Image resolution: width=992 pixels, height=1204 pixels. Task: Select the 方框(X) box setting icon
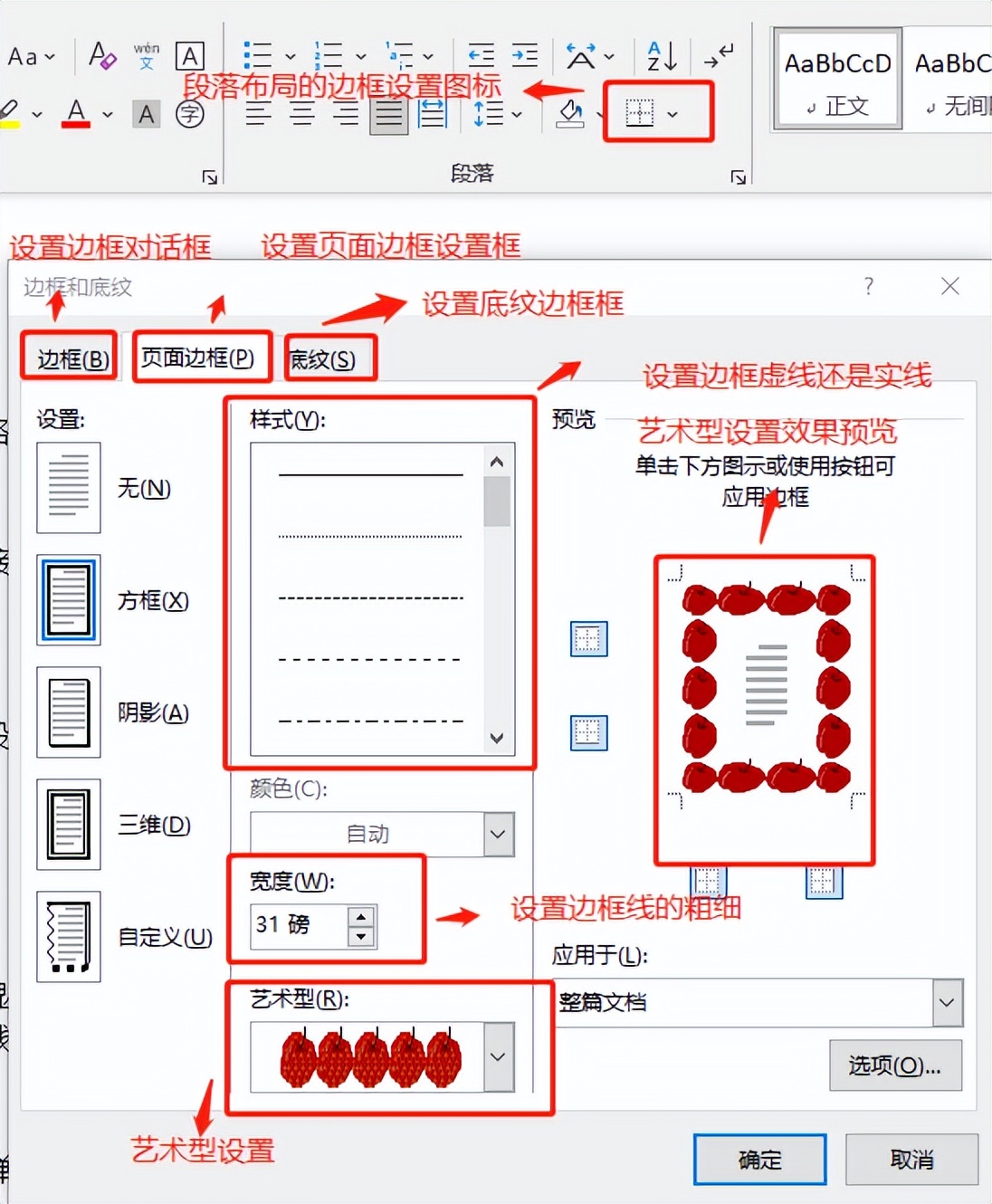[69, 600]
